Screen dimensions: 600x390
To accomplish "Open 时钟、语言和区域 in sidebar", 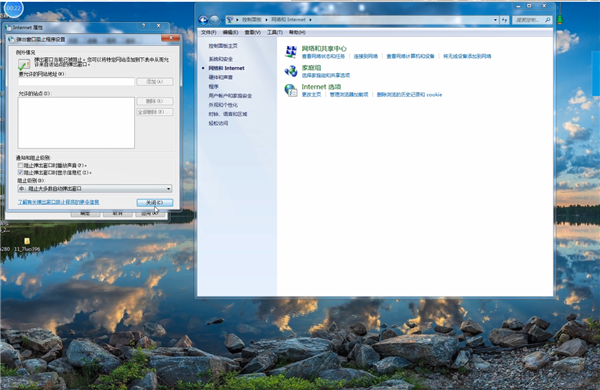I will tap(228, 114).
